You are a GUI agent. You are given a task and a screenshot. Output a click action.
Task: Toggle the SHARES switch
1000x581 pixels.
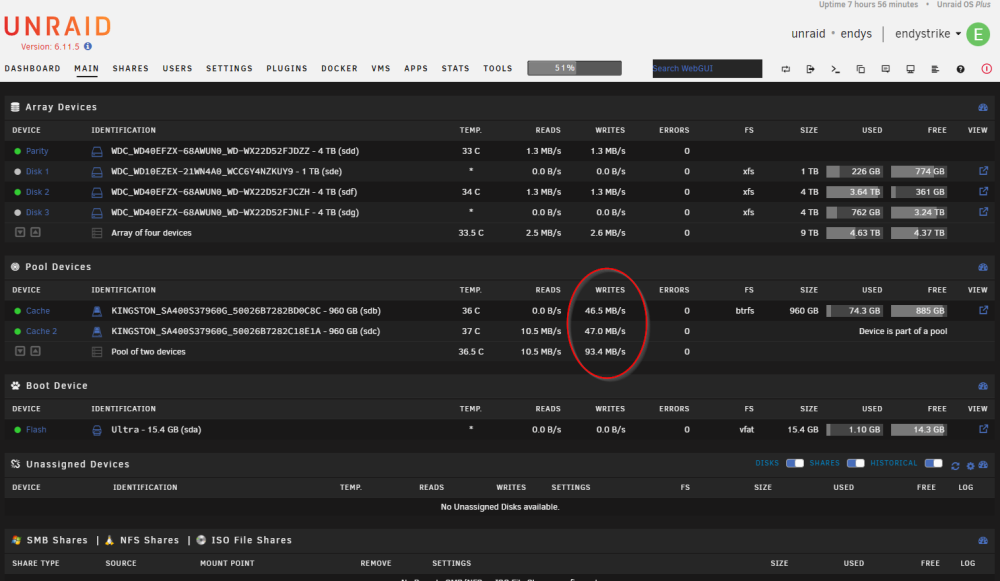click(855, 463)
